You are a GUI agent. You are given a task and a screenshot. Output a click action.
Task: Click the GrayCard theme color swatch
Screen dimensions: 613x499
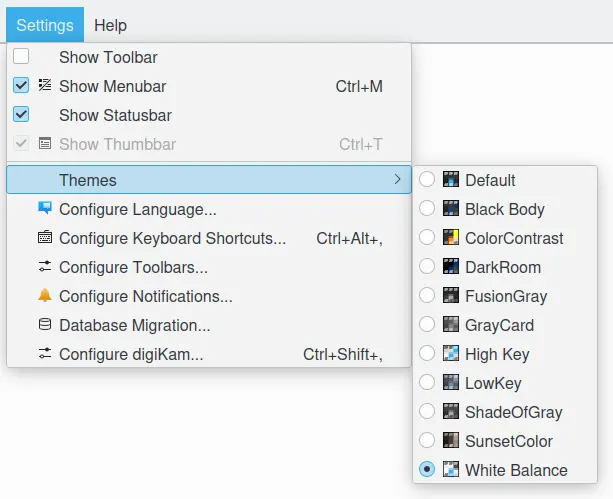[x=451, y=325]
